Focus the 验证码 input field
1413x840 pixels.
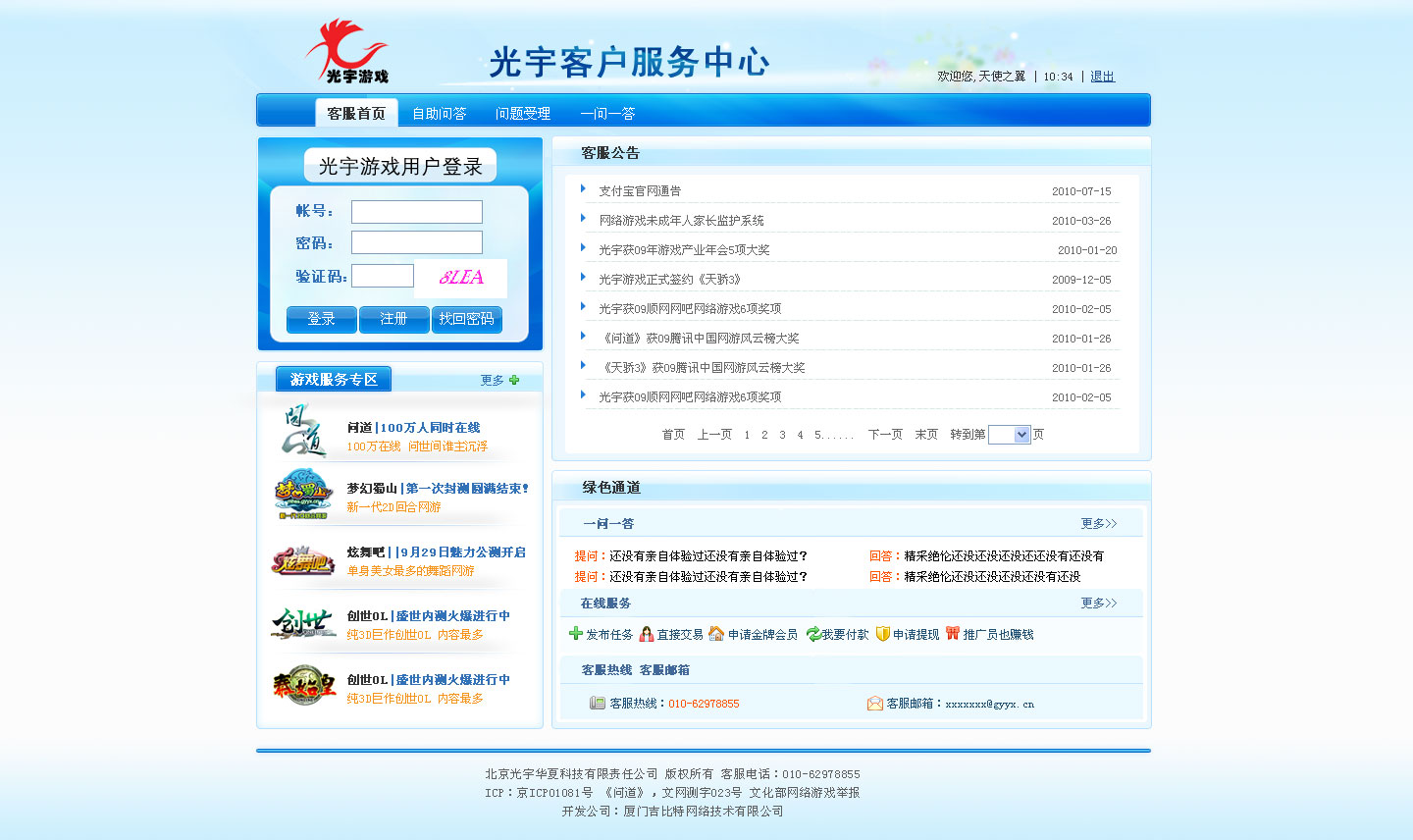click(x=383, y=276)
